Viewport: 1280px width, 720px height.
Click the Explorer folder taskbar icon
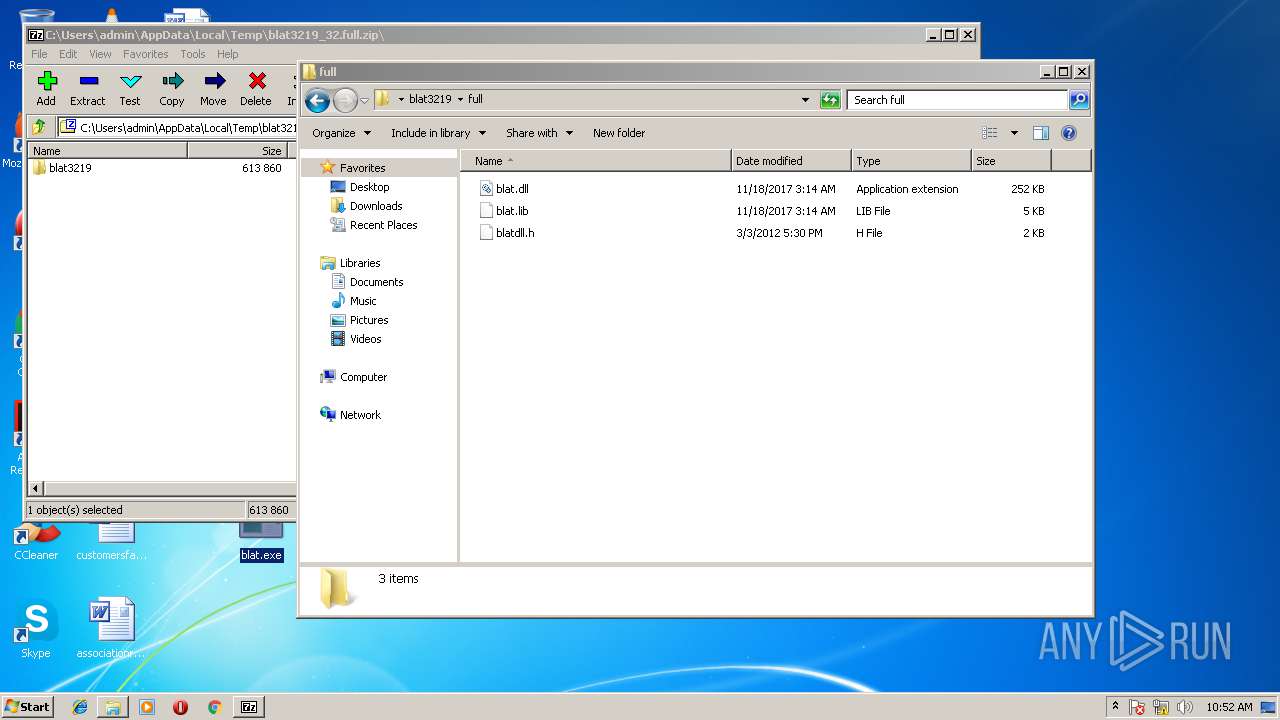click(x=113, y=707)
